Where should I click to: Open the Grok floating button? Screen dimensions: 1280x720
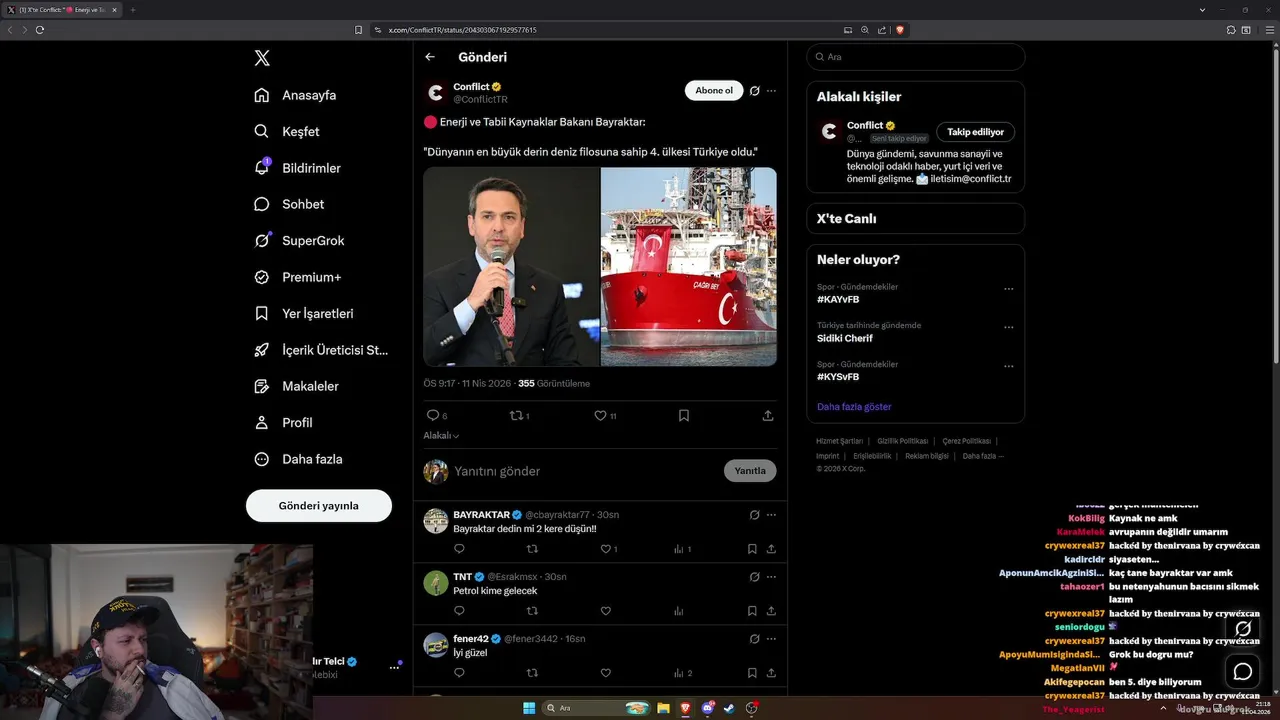1243,629
